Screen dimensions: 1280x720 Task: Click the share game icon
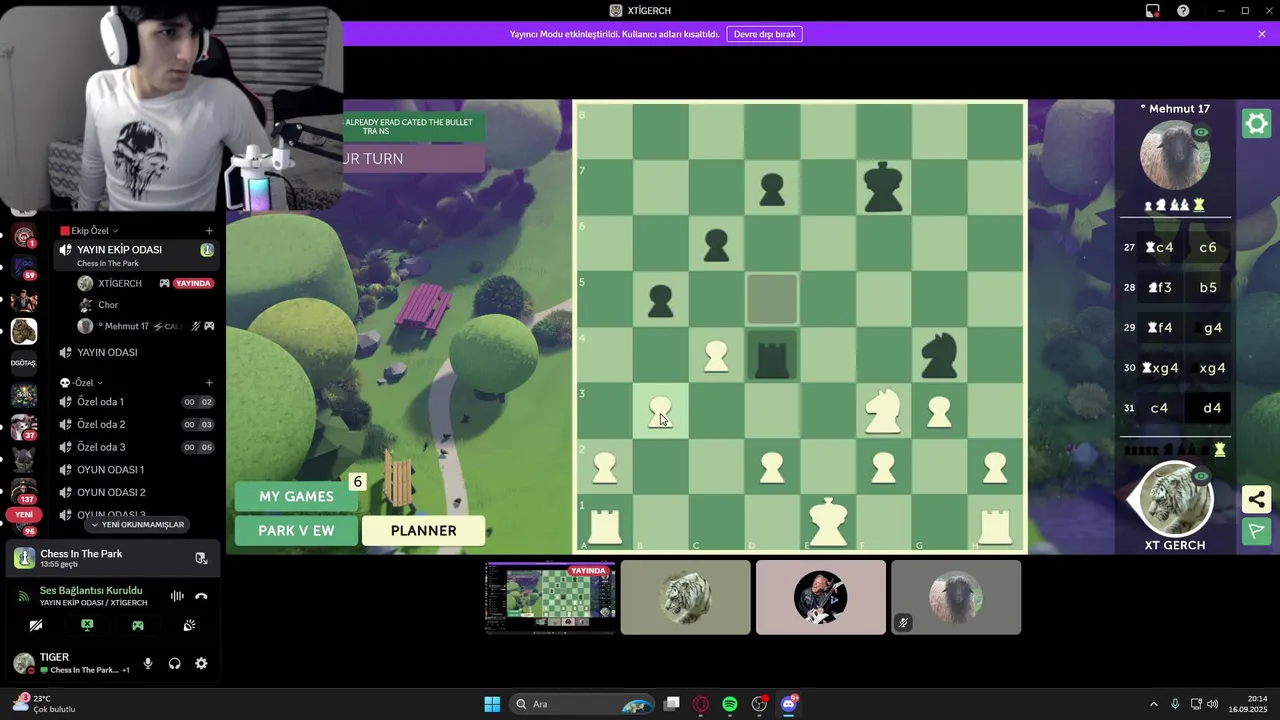point(1256,499)
